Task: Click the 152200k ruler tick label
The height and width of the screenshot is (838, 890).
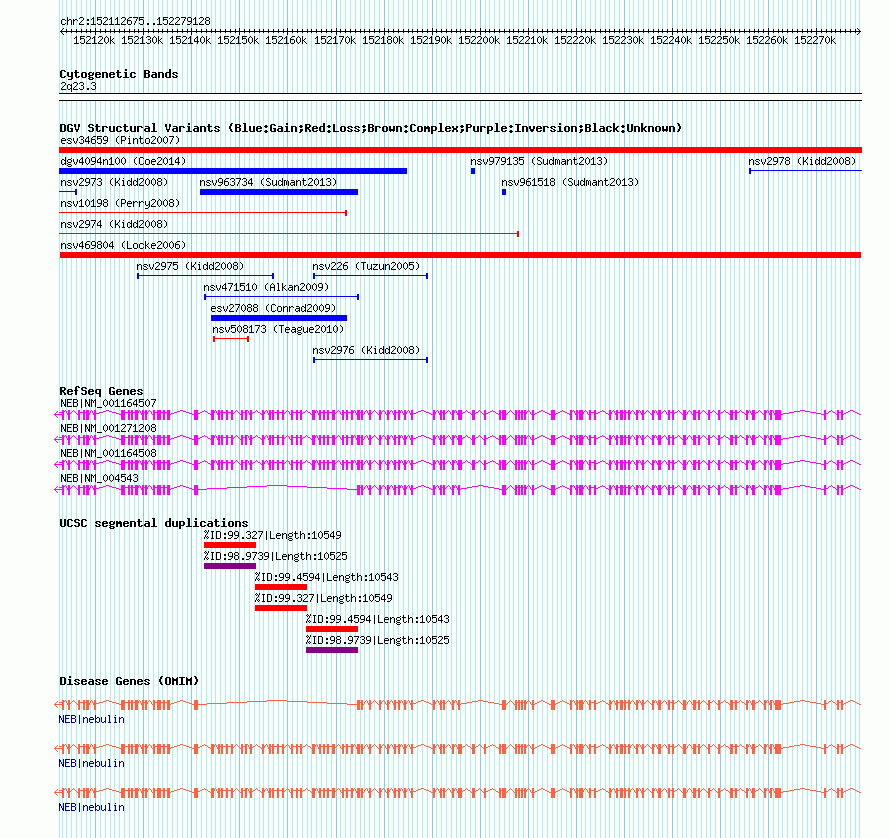Action: pos(479,40)
